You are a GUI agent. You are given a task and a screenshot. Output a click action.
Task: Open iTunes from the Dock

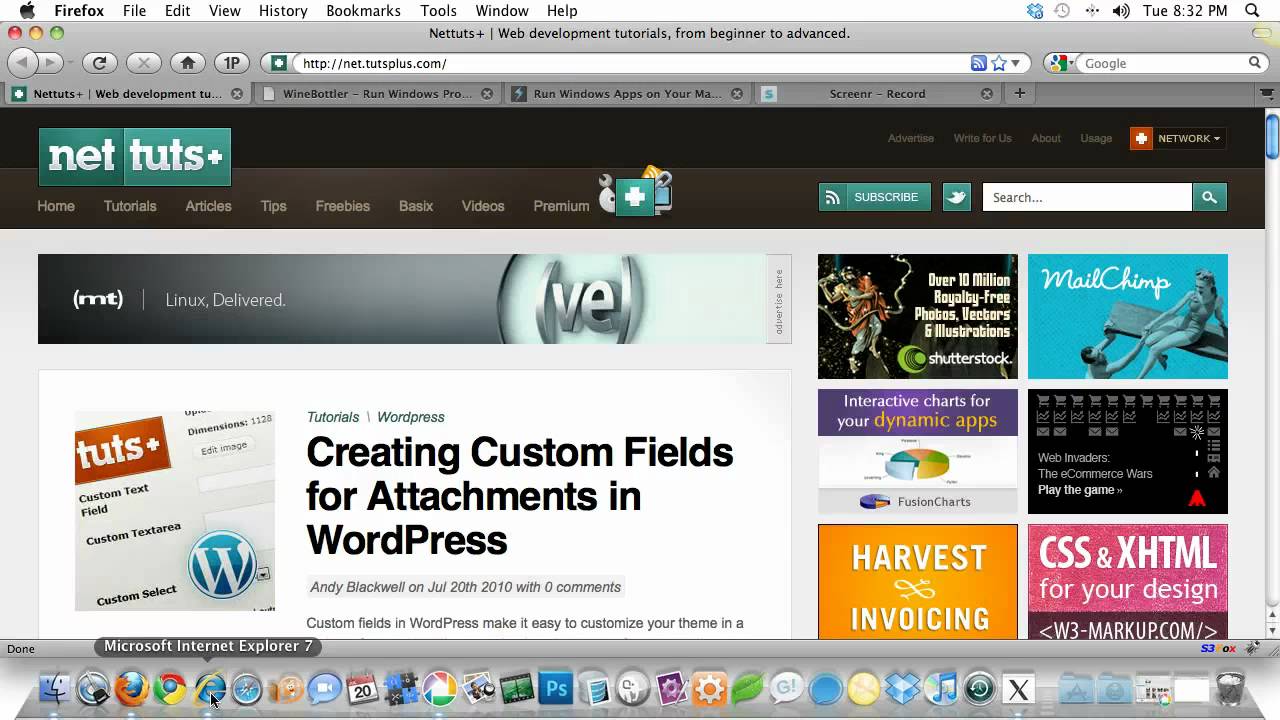pos(941,688)
